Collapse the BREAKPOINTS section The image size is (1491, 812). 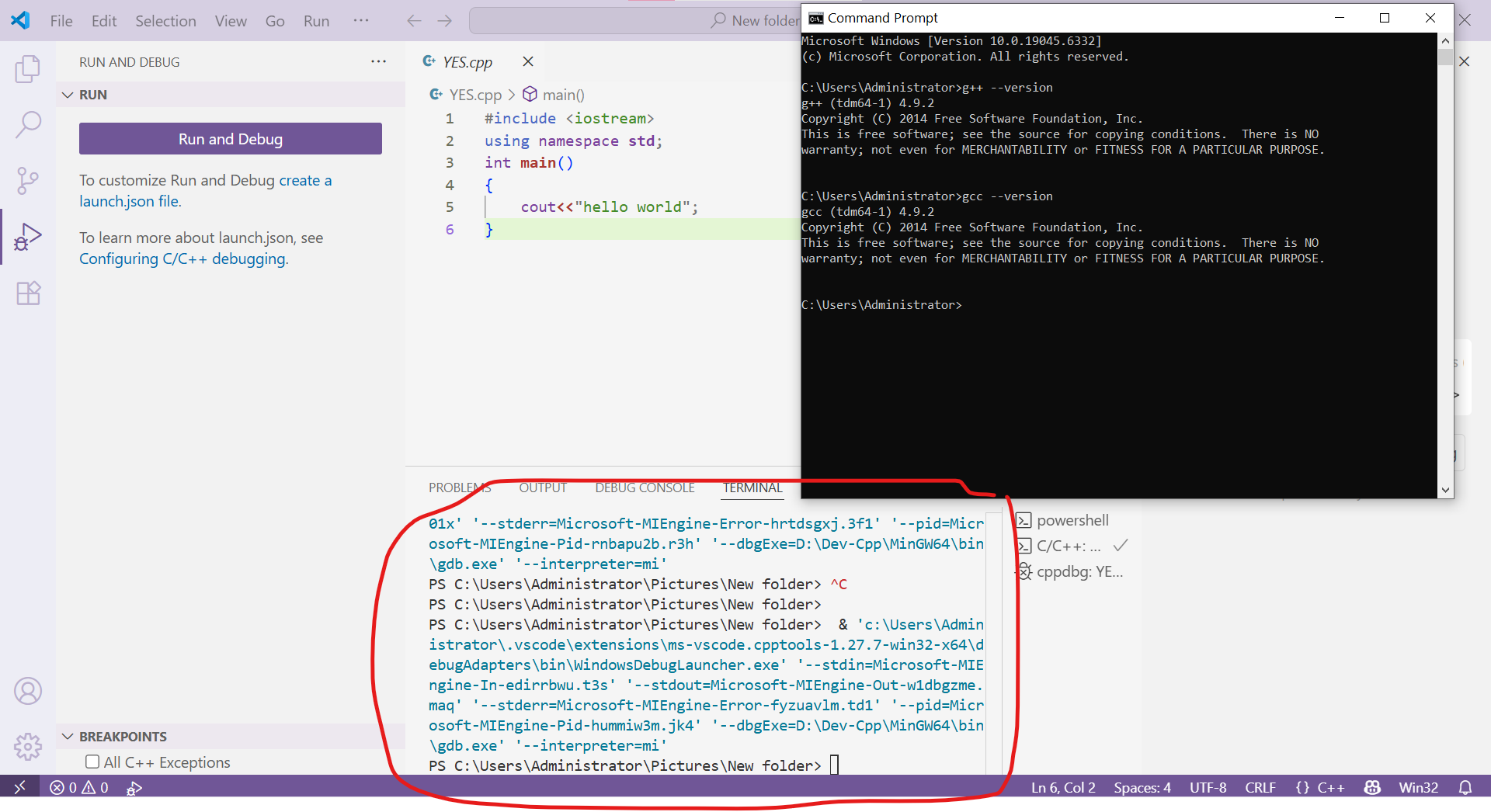coord(68,737)
